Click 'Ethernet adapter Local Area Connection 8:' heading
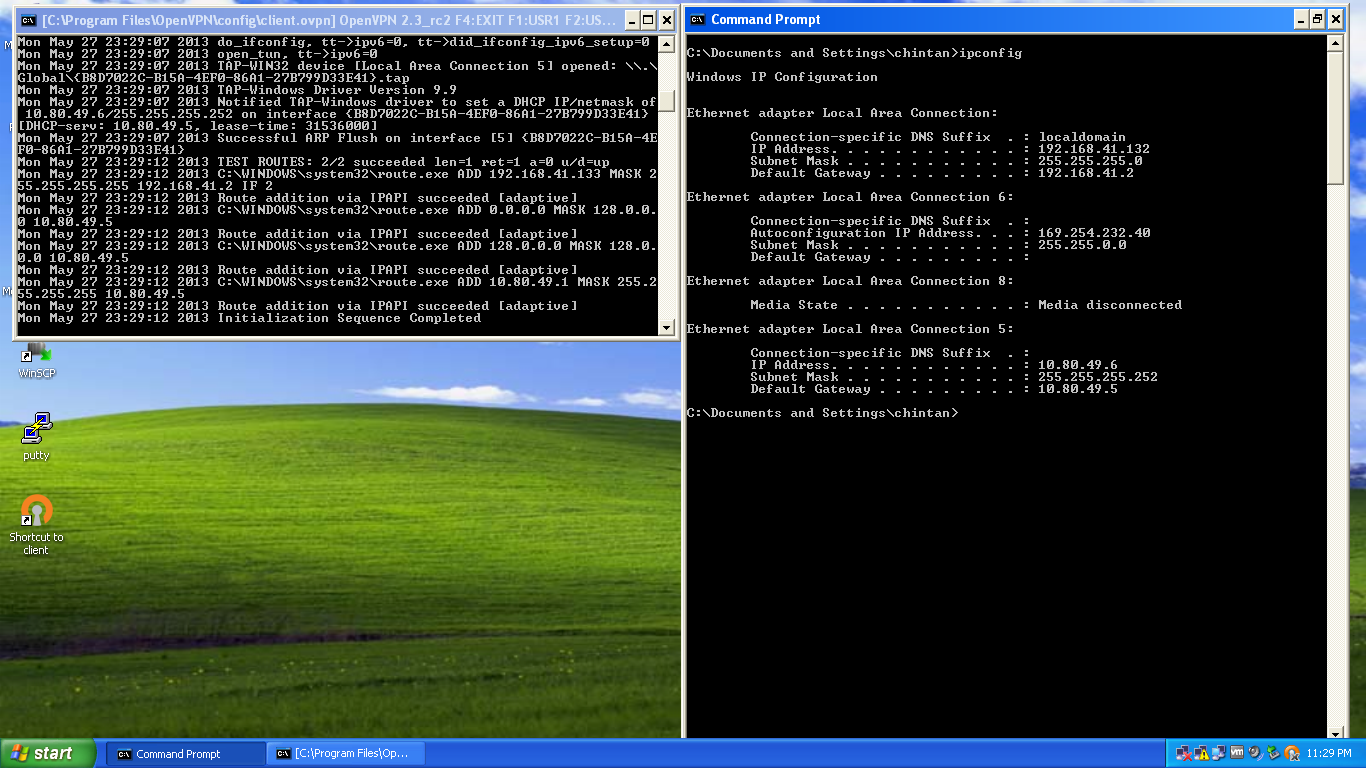This screenshot has height=768, width=1366. pyautogui.click(x=850, y=281)
